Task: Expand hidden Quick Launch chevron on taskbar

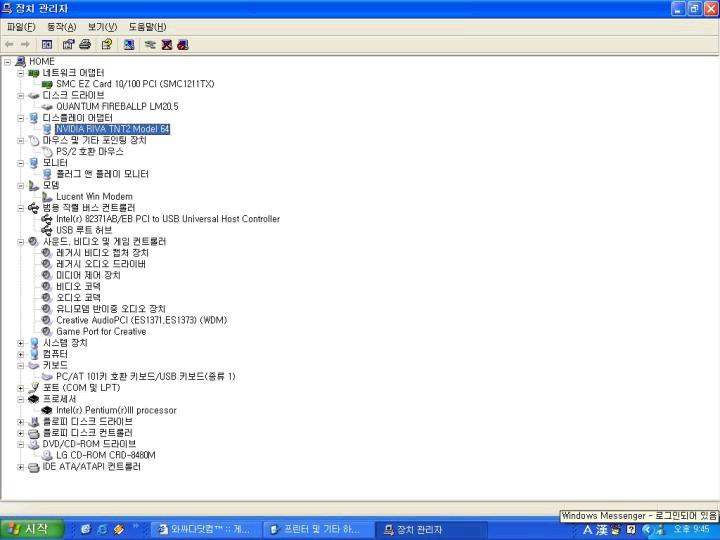Action: (135, 526)
